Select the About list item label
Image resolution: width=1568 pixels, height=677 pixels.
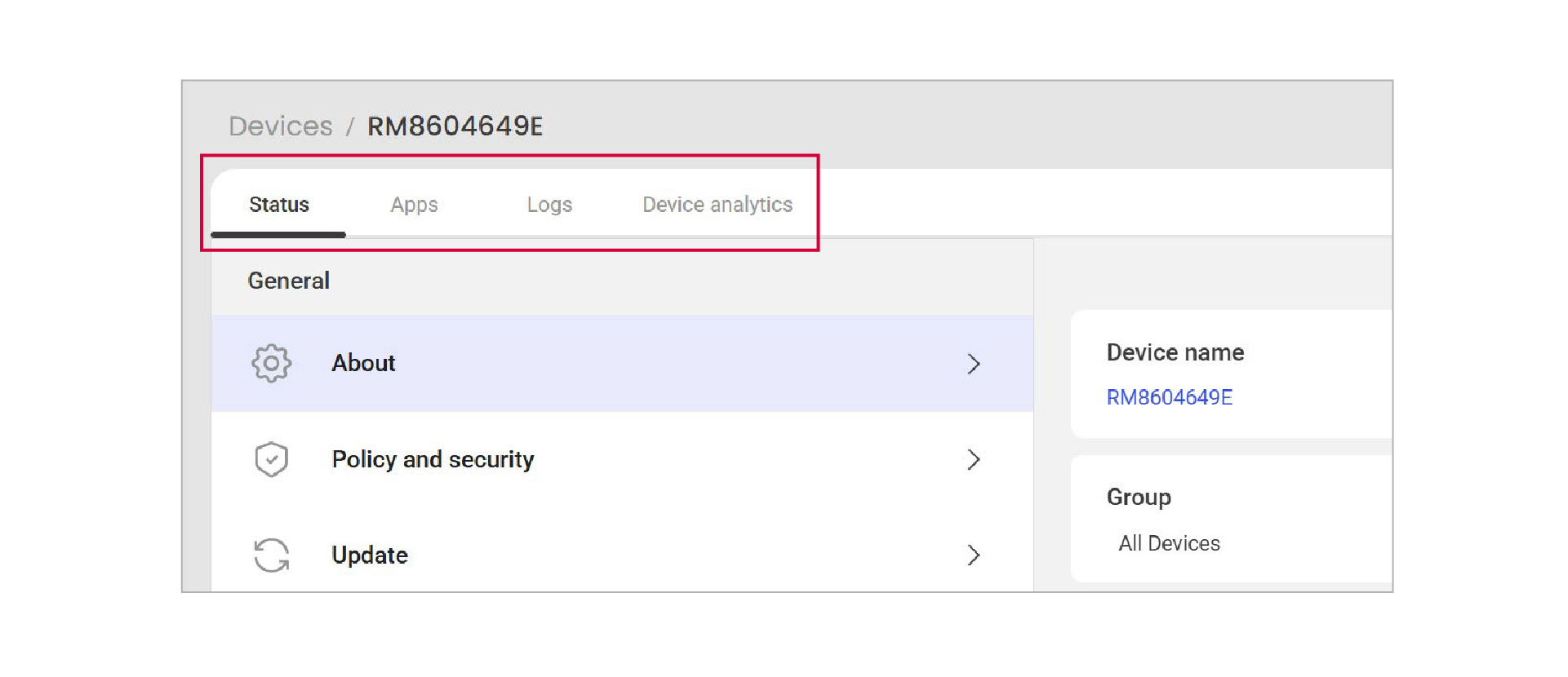pyautogui.click(x=363, y=363)
